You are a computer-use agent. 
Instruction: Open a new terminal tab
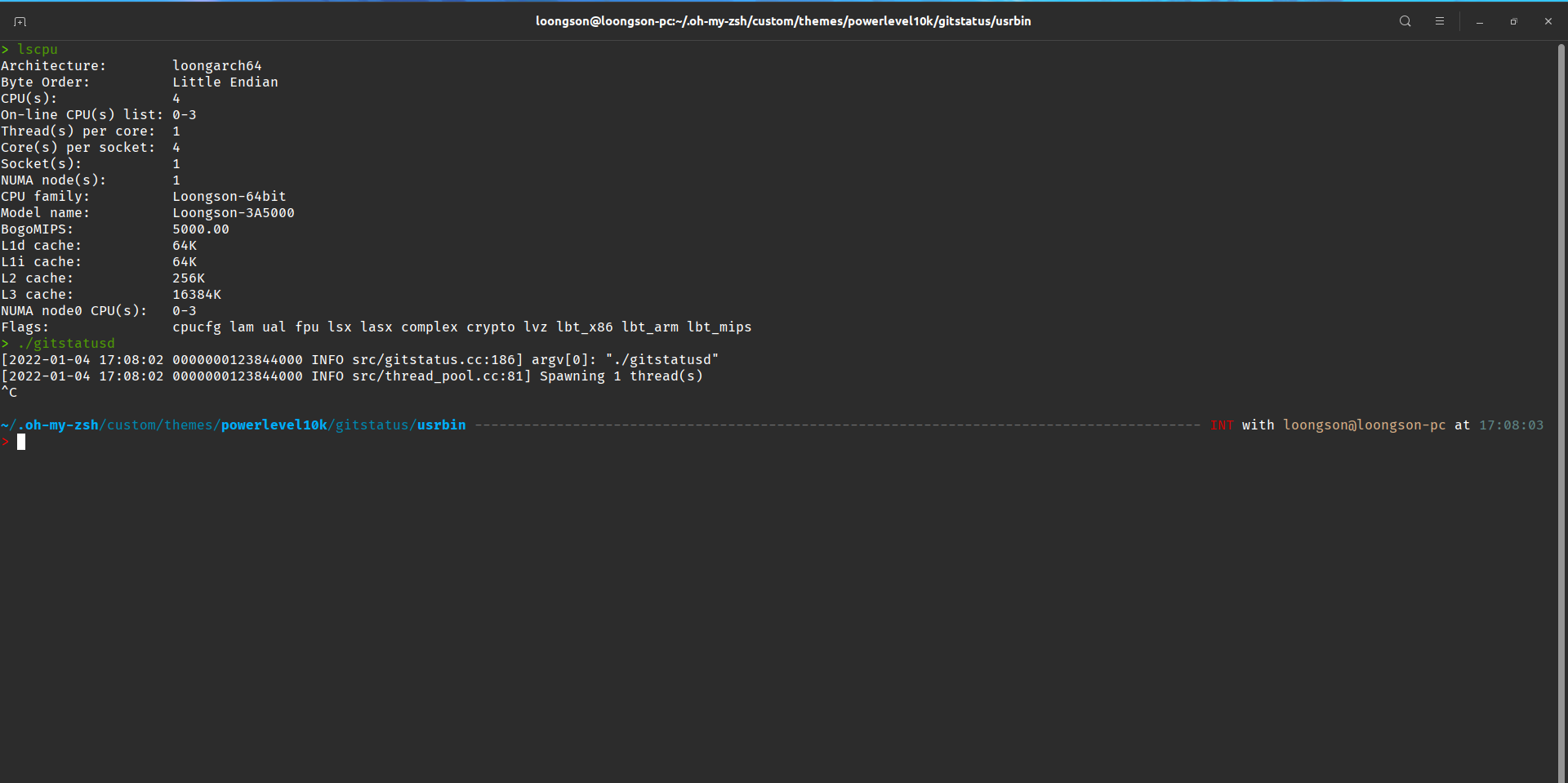coord(20,21)
